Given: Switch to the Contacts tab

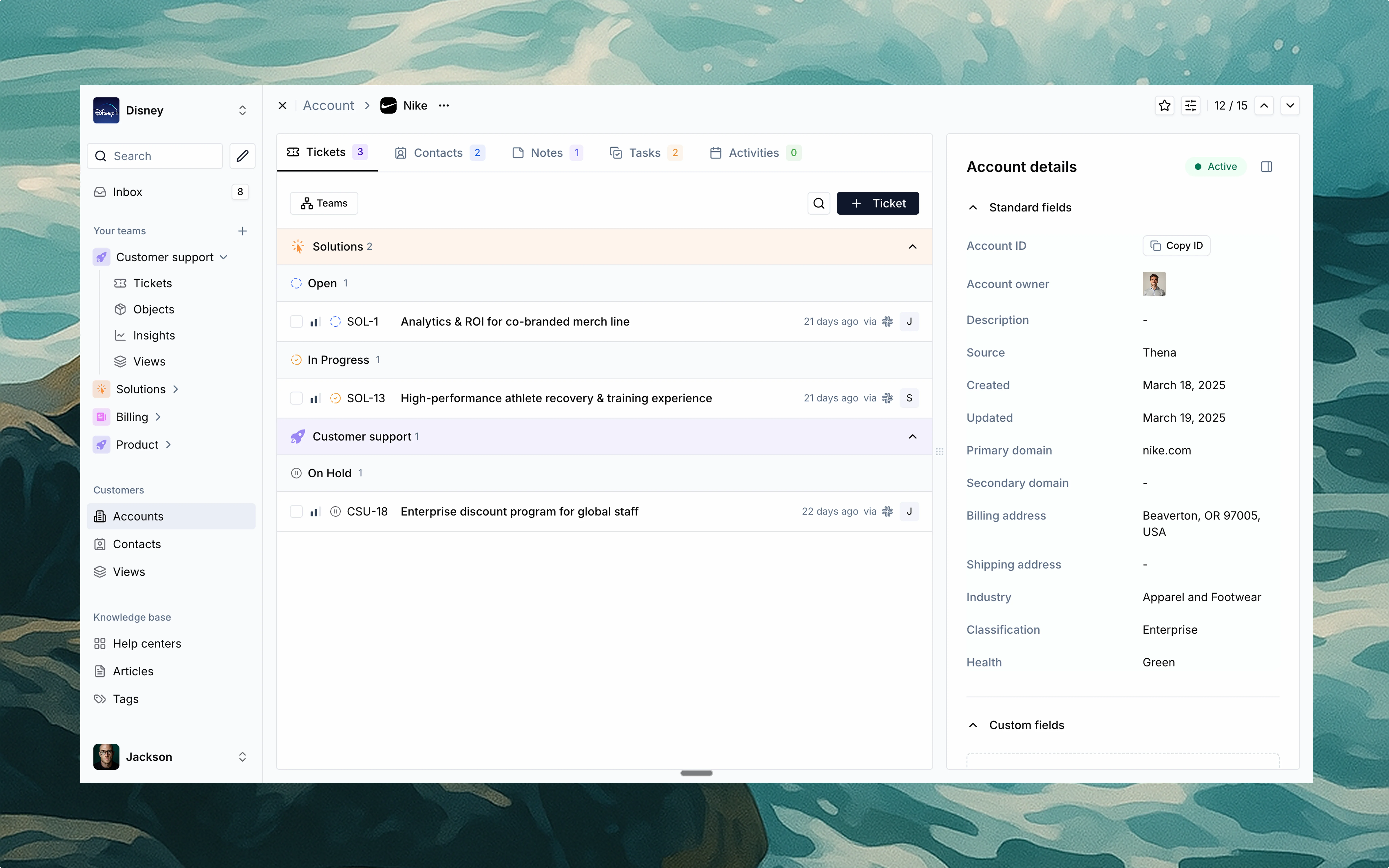Looking at the screenshot, I should [440, 153].
